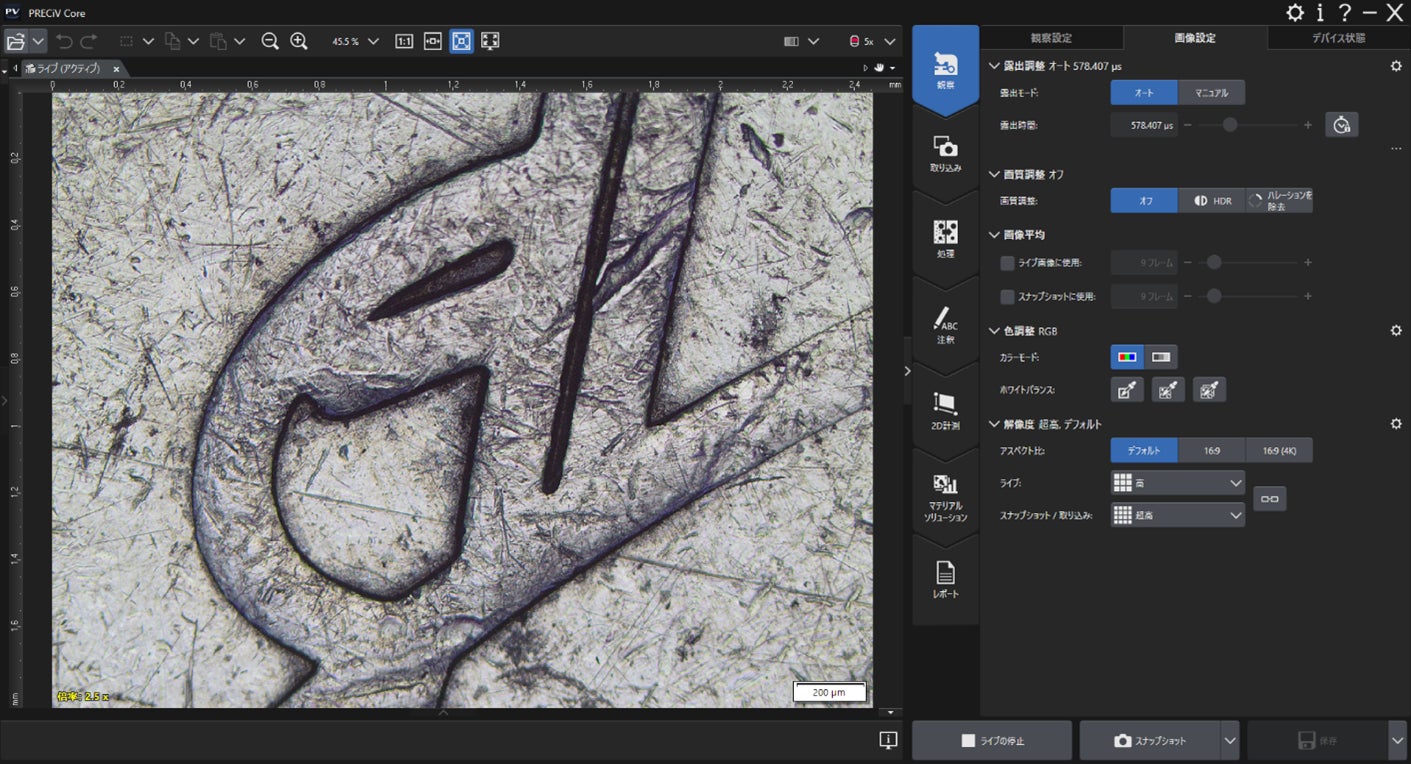Open dropdown arrow next to folder icon

[x=38, y=41]
